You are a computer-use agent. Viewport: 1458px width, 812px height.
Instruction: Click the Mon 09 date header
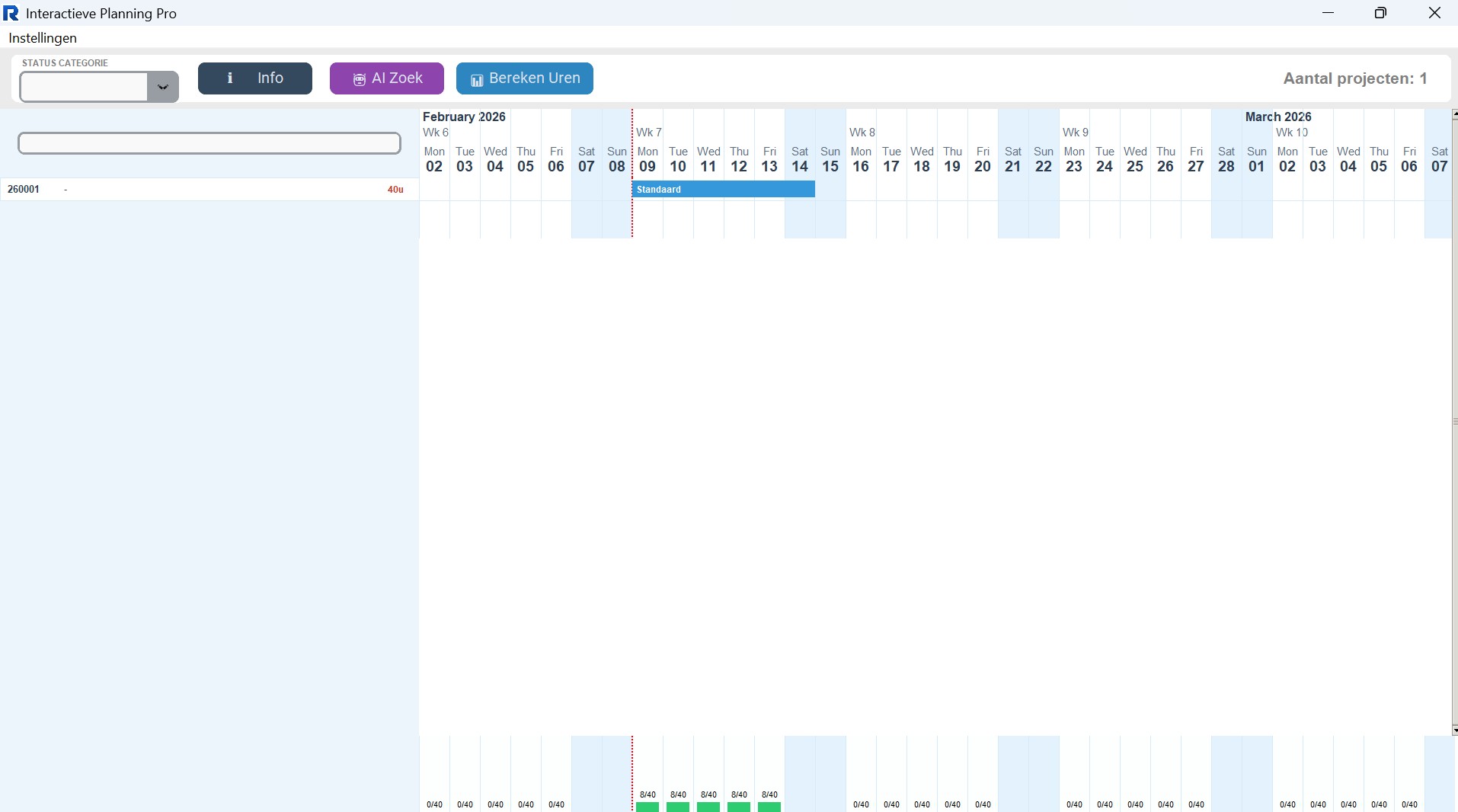(647, 160)
